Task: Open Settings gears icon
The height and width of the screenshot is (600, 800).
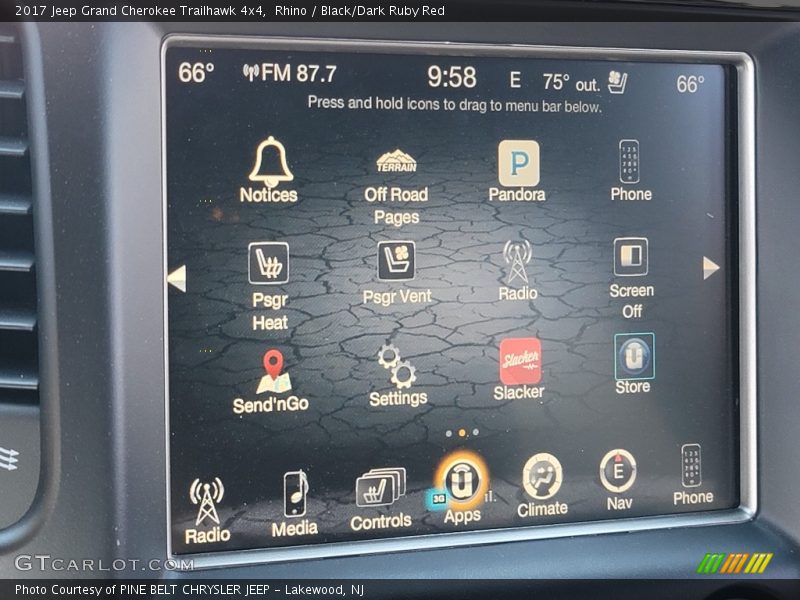Action: point(397,374)
